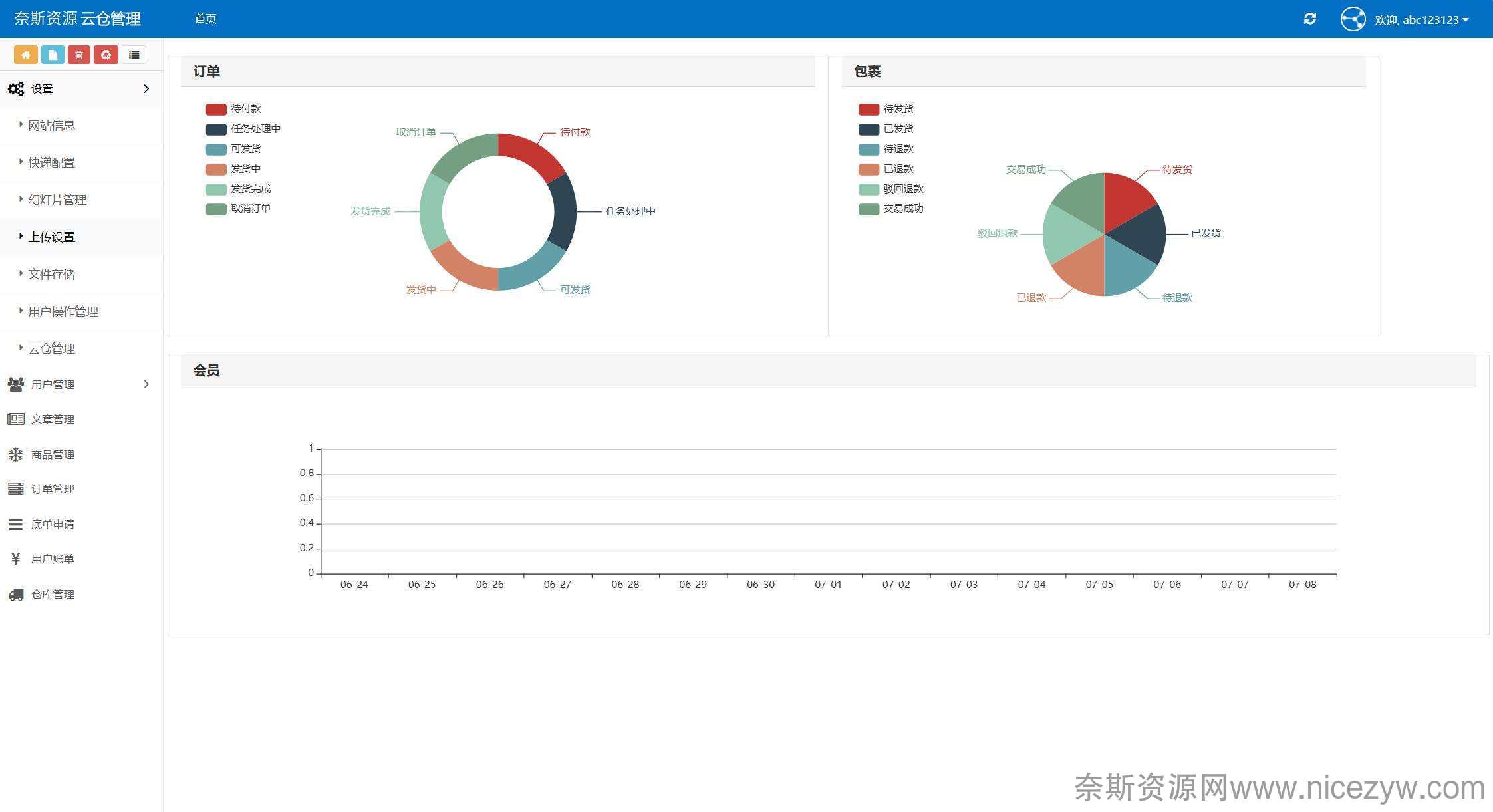The image size is (1493, 812).
Task: Toggle 已发货 legend in 包裹 chart
Action: coord(886,129)
